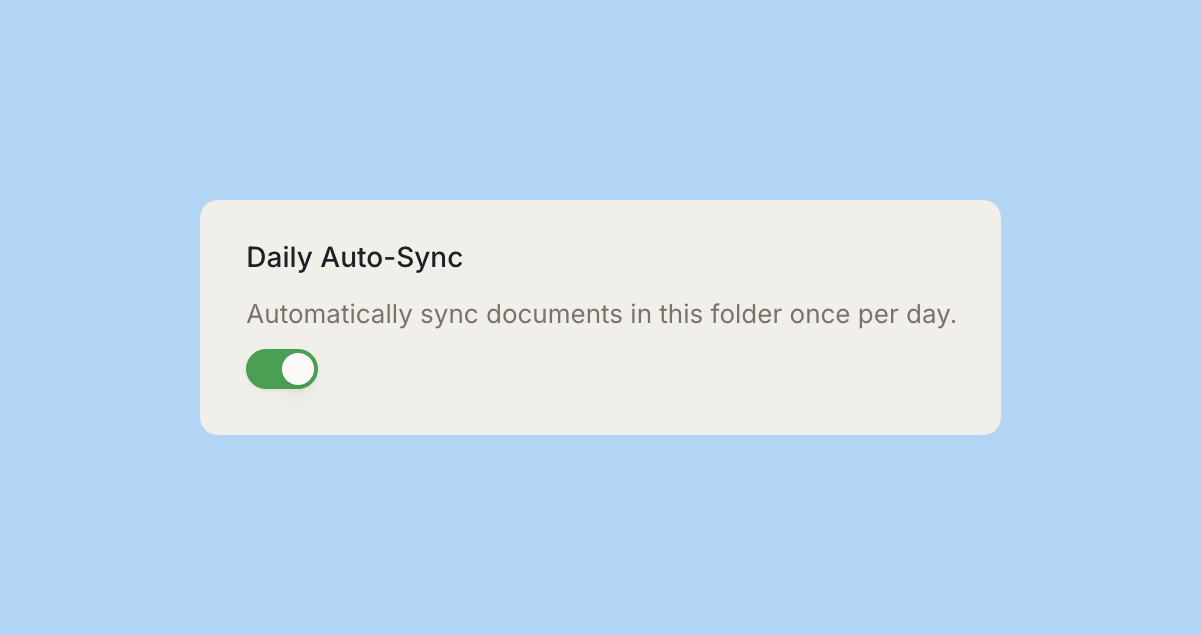Click the word "per" in the description
This screenshot has height=635, width=1201.
[877, 314]
